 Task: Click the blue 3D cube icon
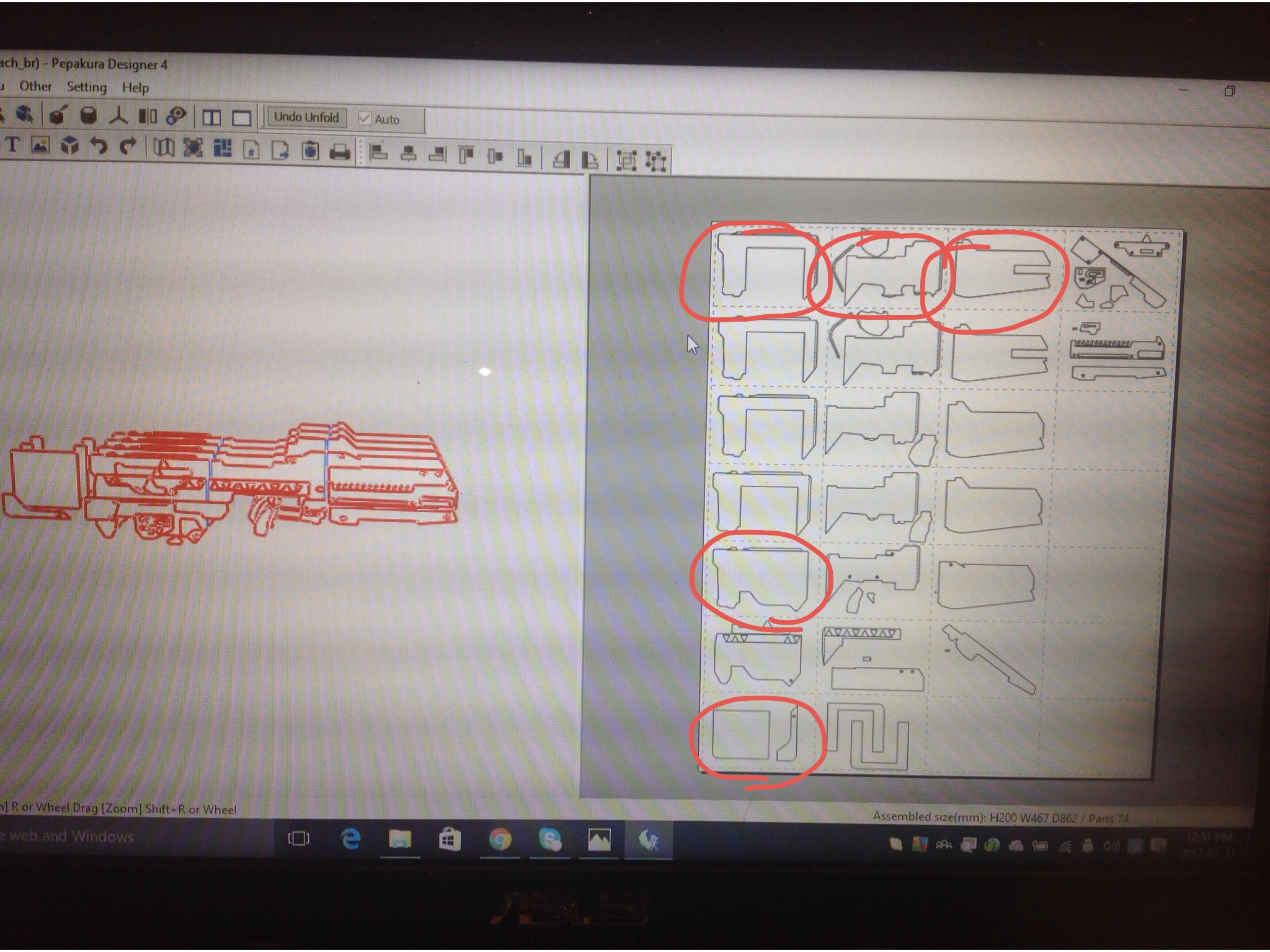(x=70, y=146)
